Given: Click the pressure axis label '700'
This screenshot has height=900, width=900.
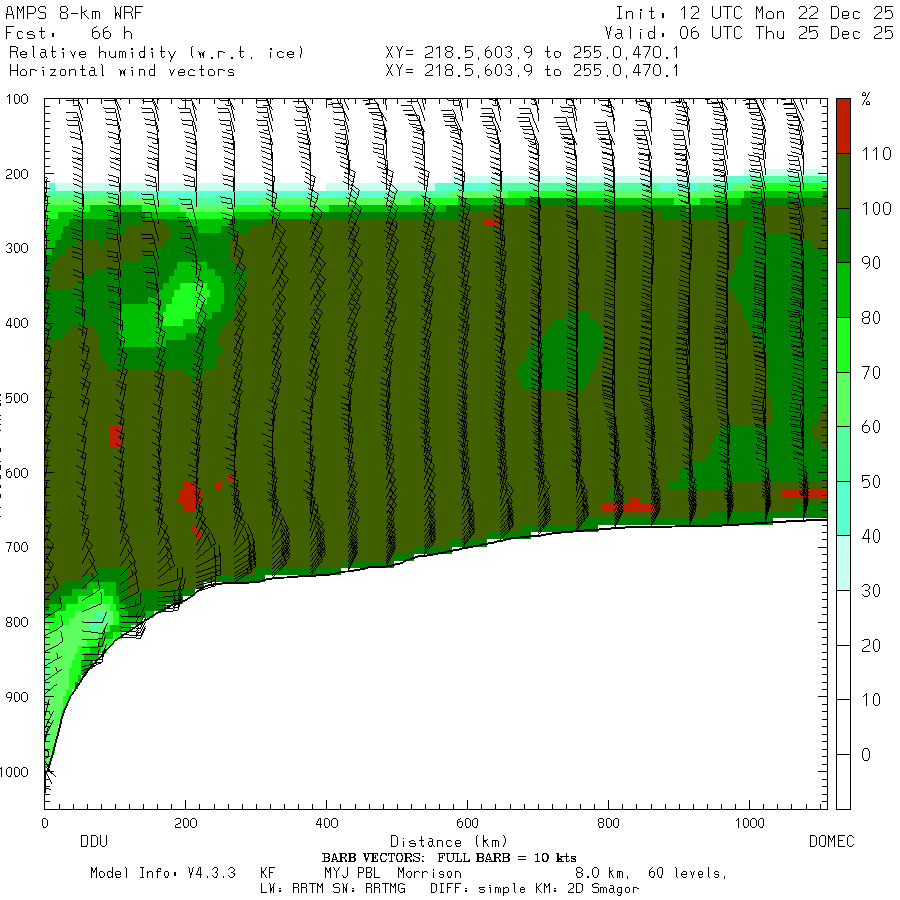Looking at the screenshot, I should (17, 547).
